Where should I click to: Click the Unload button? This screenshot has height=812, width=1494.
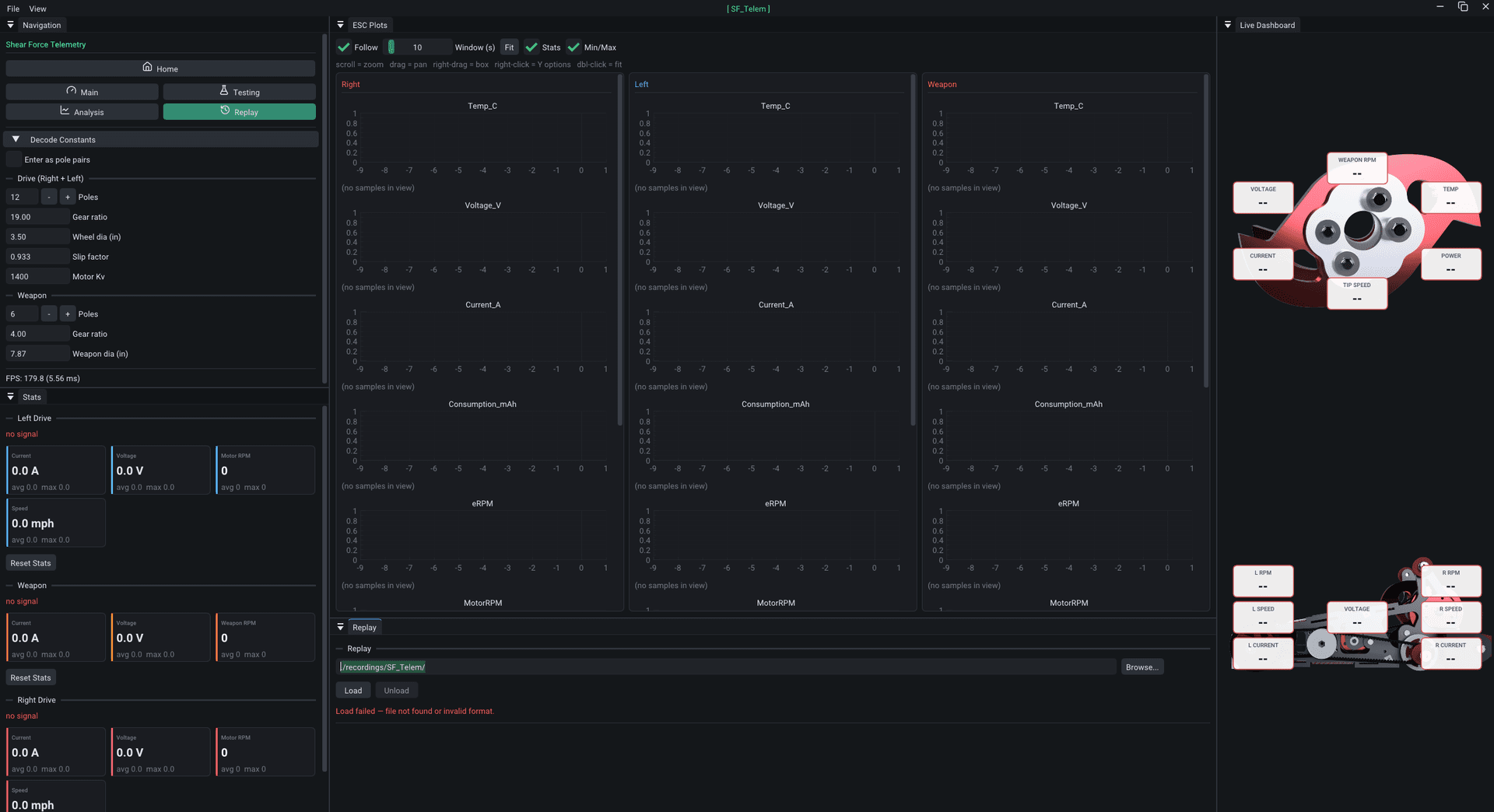click(x=396, y=691)
